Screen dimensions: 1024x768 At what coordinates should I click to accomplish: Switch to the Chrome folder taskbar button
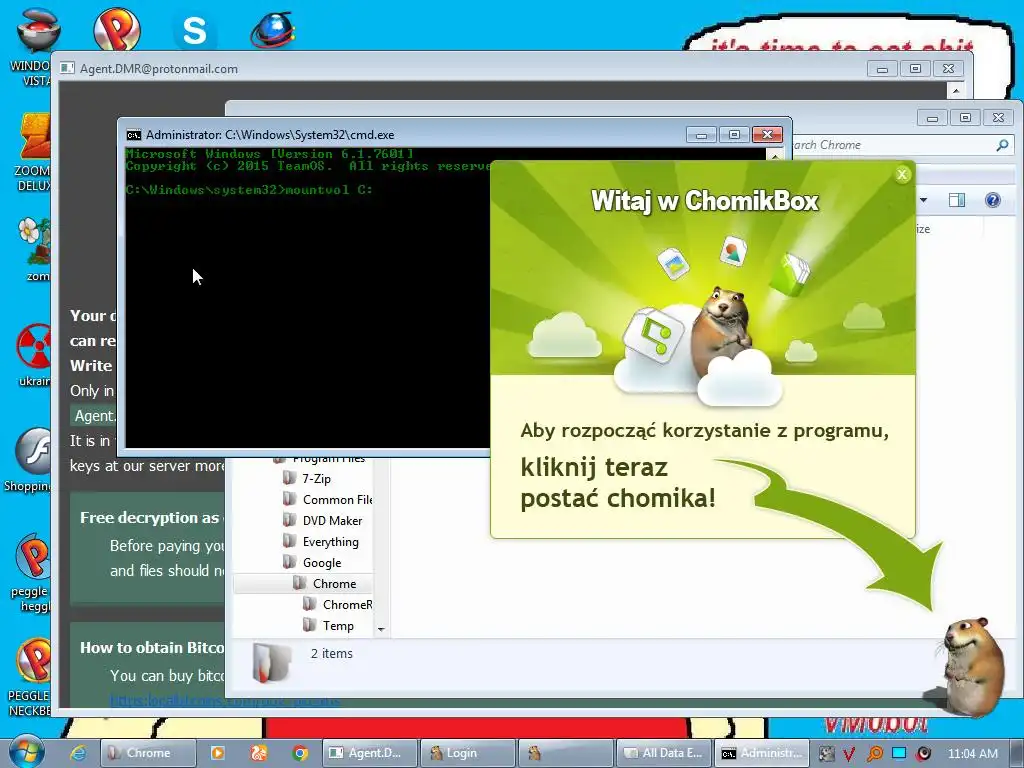tap(148, 753)
